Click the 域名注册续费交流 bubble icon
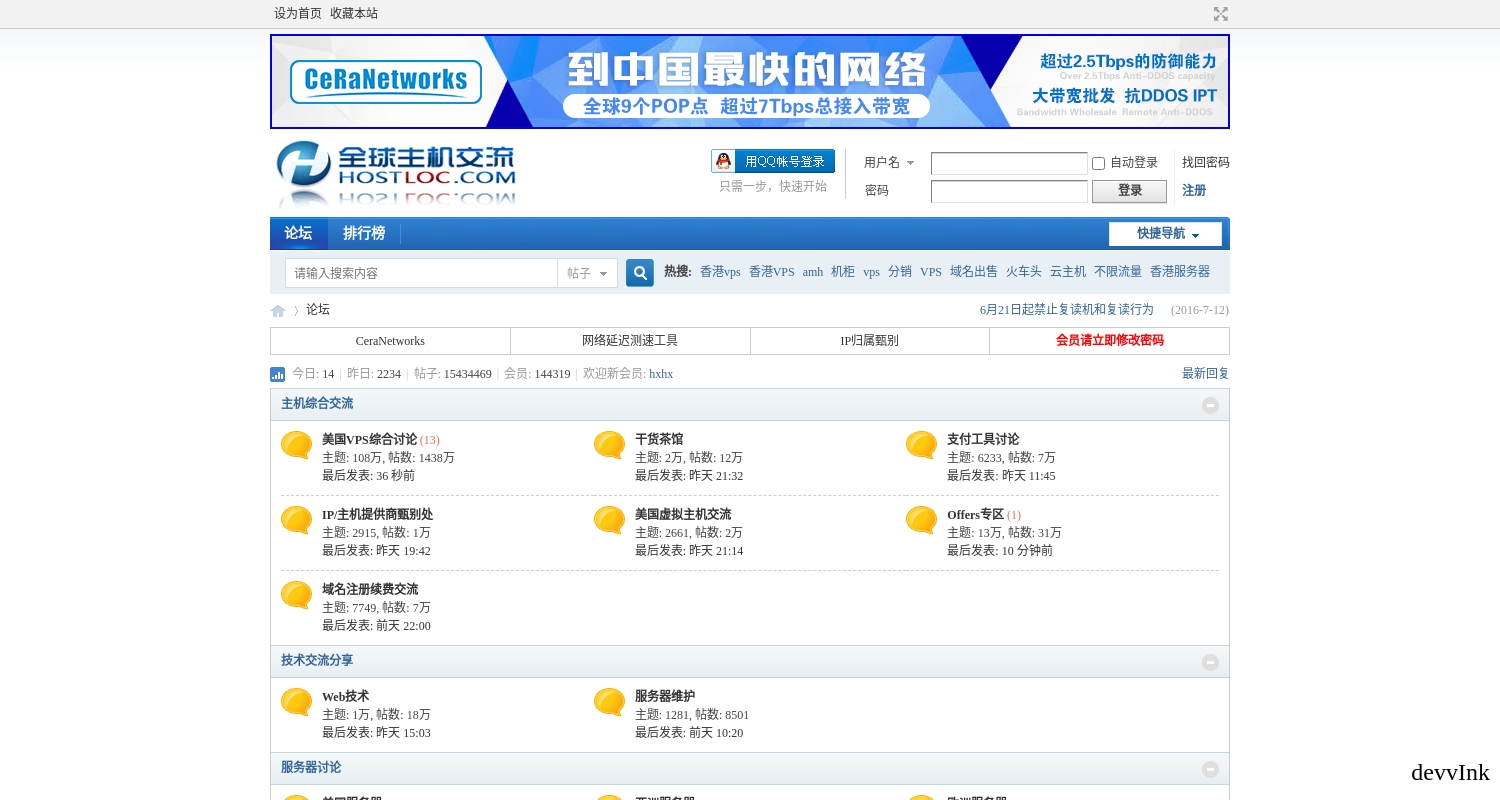Screen dimensions: 1500x800 pos(297,595)
